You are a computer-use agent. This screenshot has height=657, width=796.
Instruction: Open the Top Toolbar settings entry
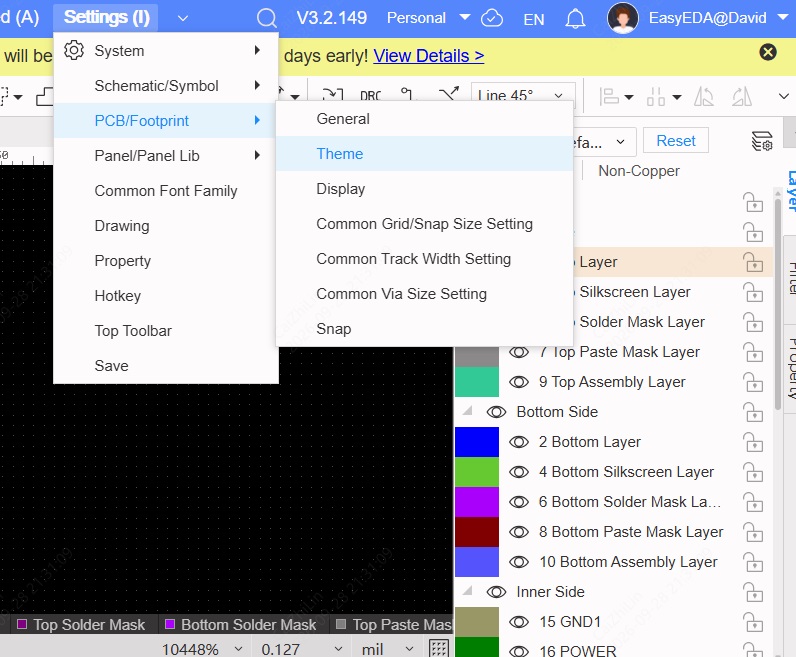point(166,331)
